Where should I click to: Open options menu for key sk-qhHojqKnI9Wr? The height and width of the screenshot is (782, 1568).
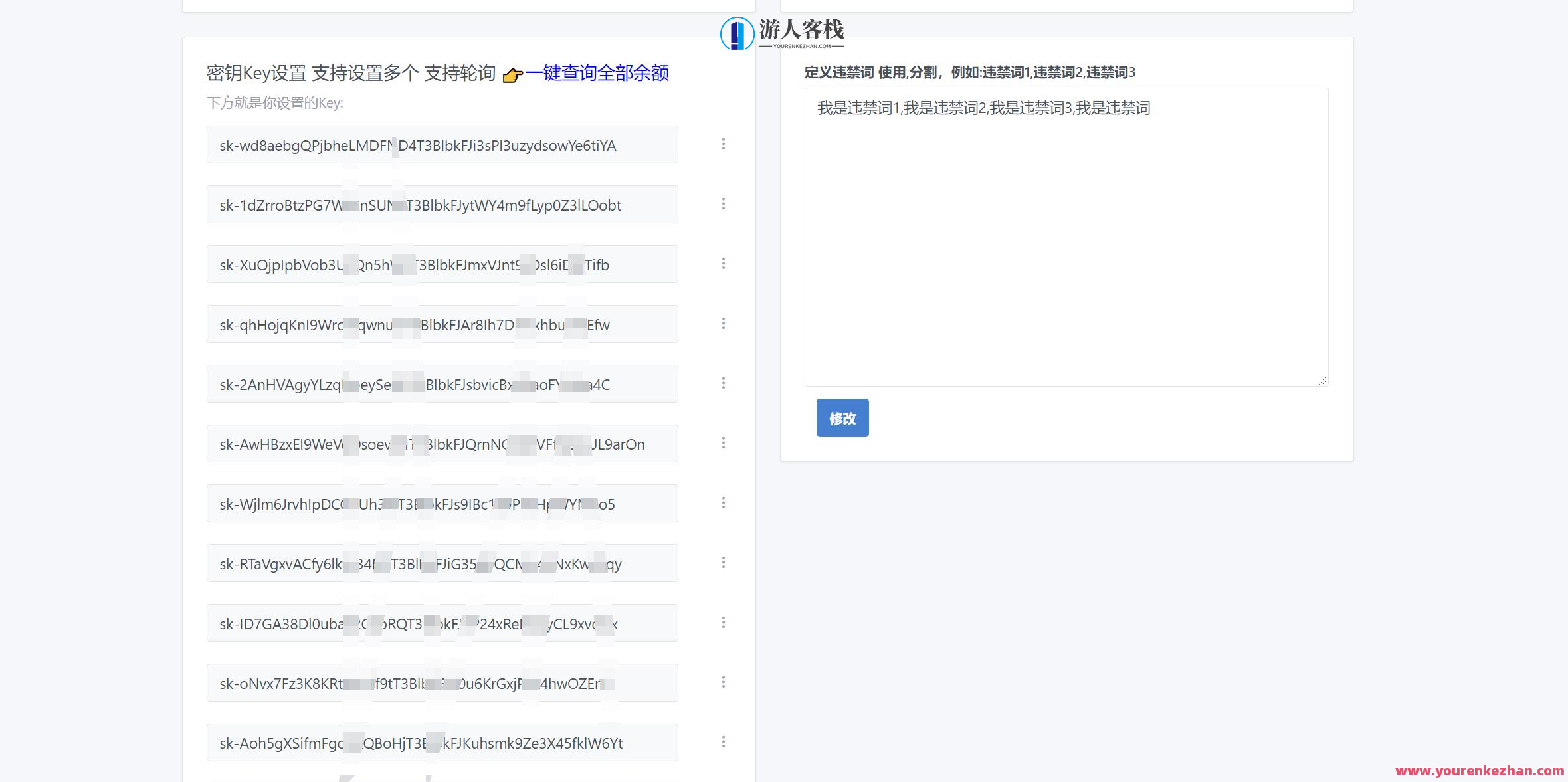724,324
